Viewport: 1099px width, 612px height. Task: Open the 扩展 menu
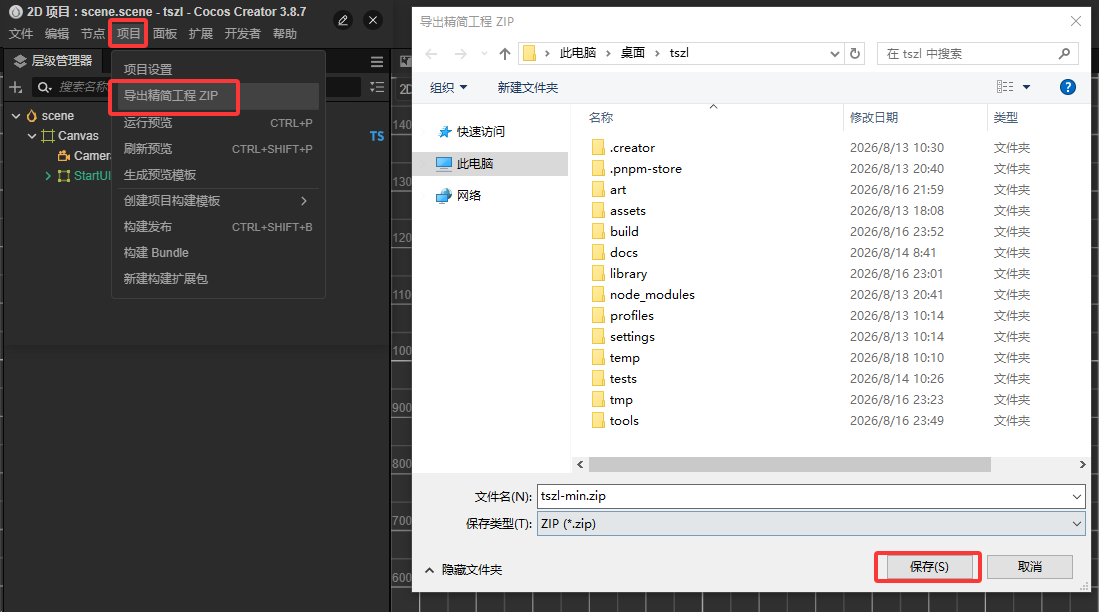tap(200, 34)
